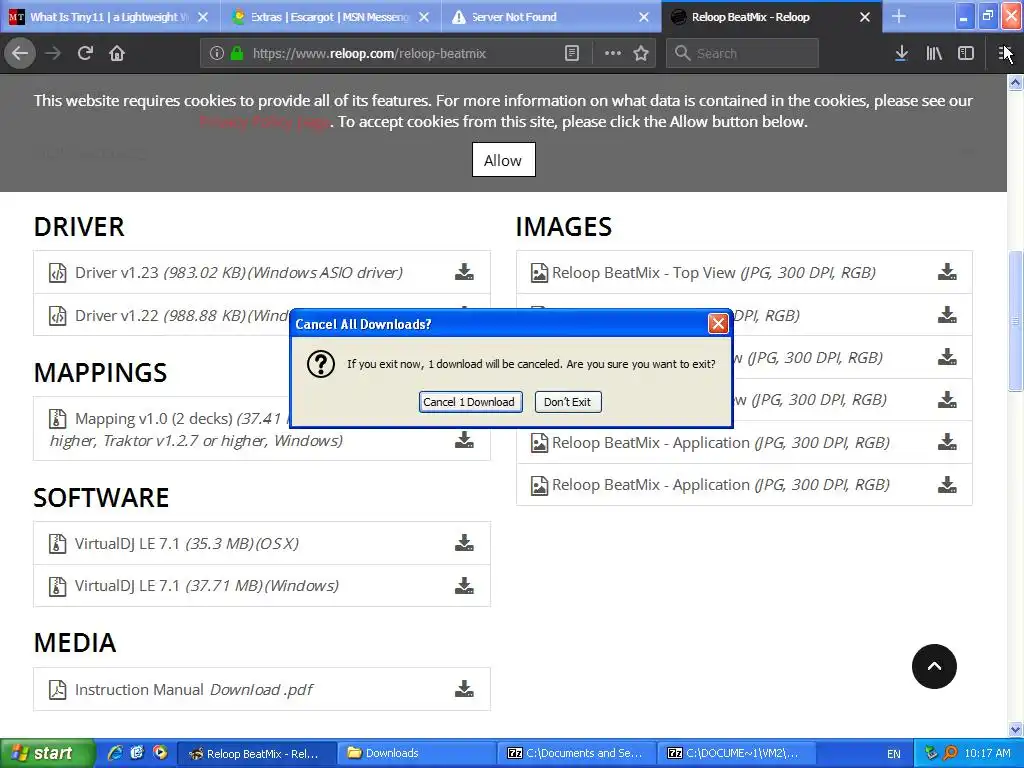Close the Server Not Found tab
This screenshot has width=1024, height=768.
tap(644, 17)
